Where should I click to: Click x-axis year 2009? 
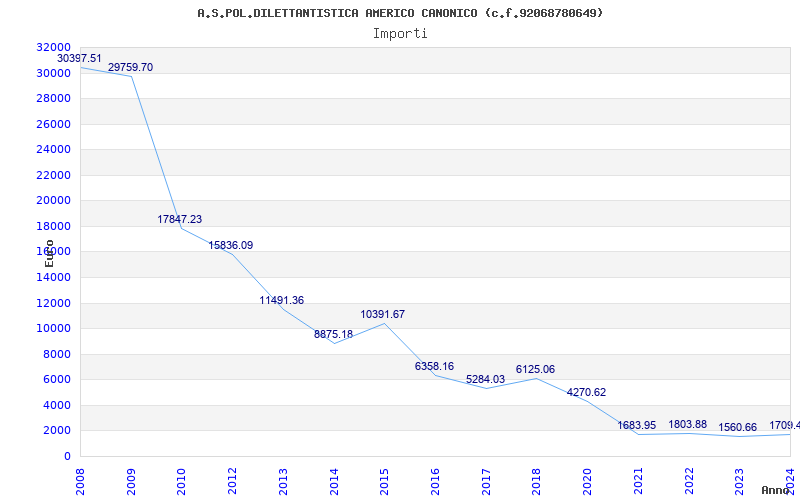point(131,482)
